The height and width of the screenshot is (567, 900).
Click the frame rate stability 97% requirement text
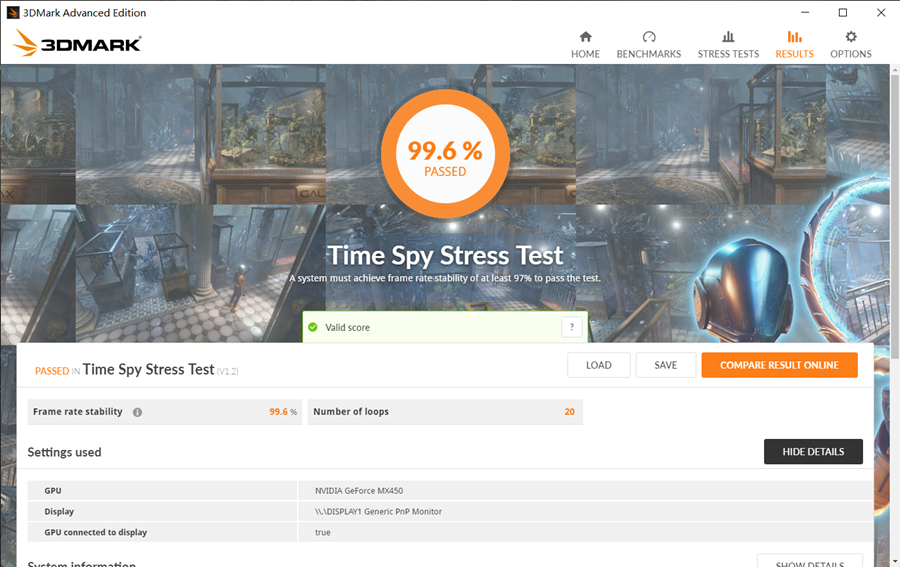point(445,278)
